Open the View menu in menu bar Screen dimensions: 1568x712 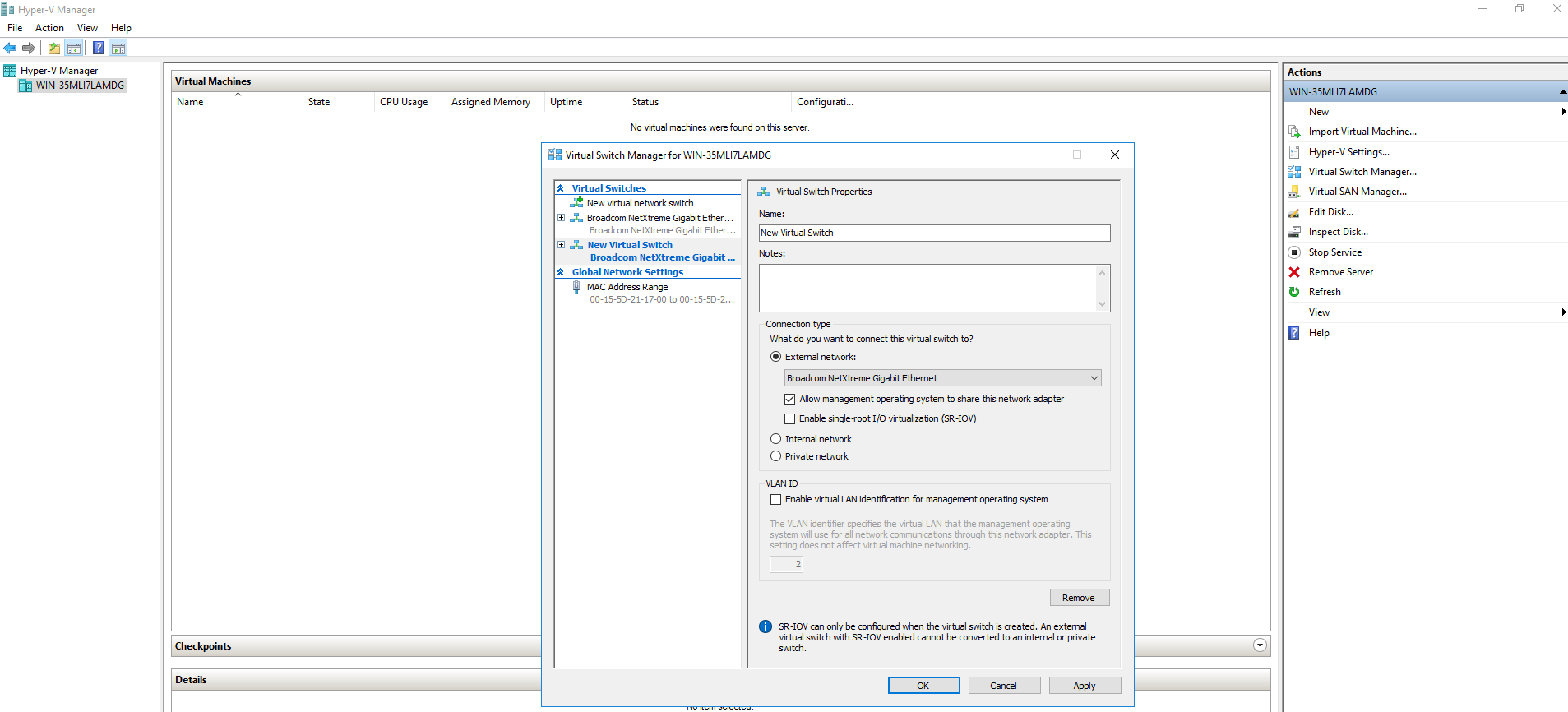click(87, 28)
